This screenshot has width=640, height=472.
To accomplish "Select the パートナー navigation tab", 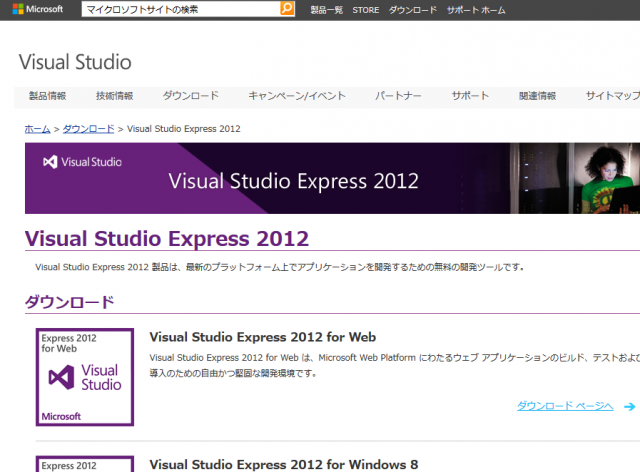I will point(398,96).
